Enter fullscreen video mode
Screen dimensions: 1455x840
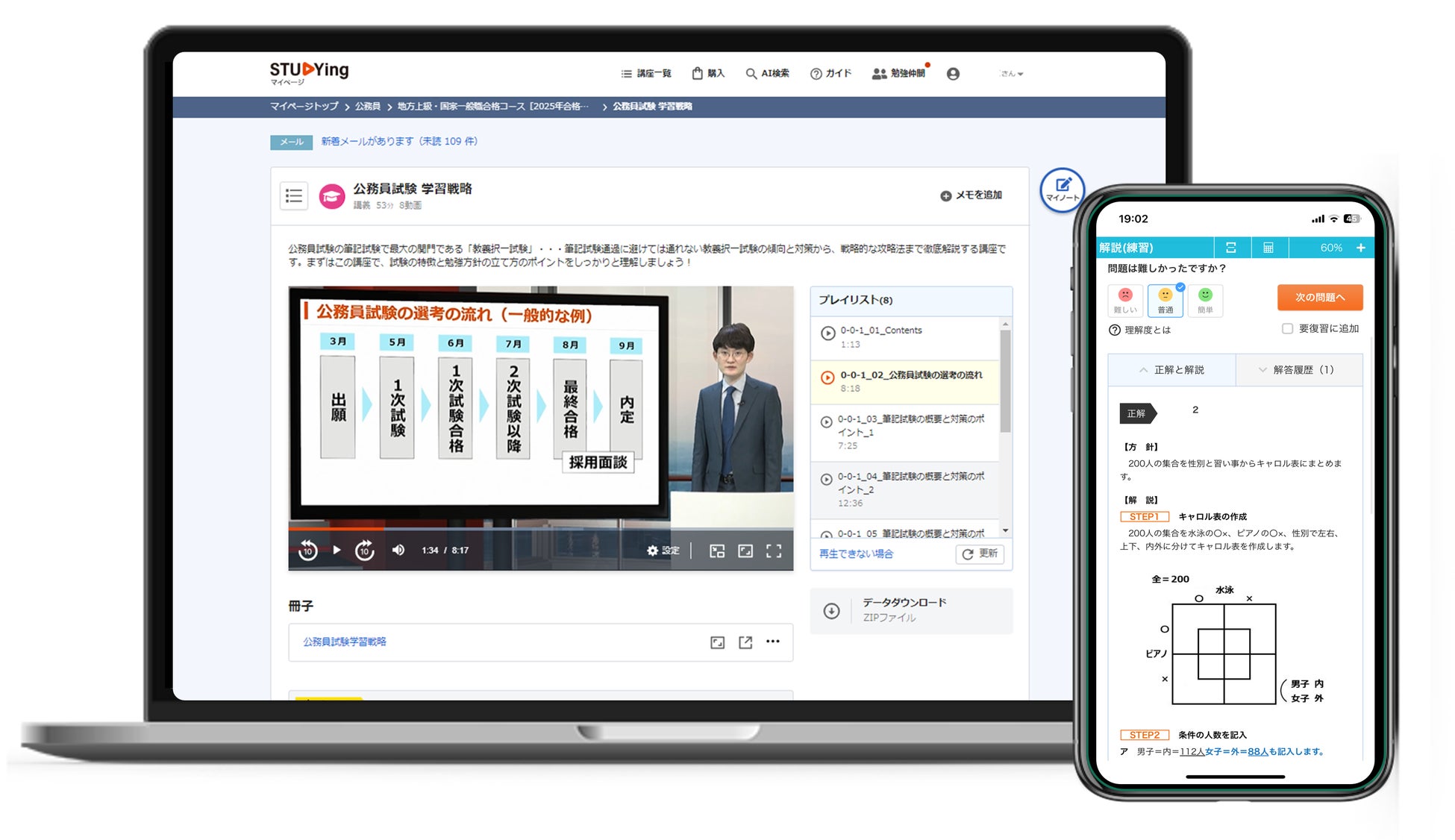(774, 551)
